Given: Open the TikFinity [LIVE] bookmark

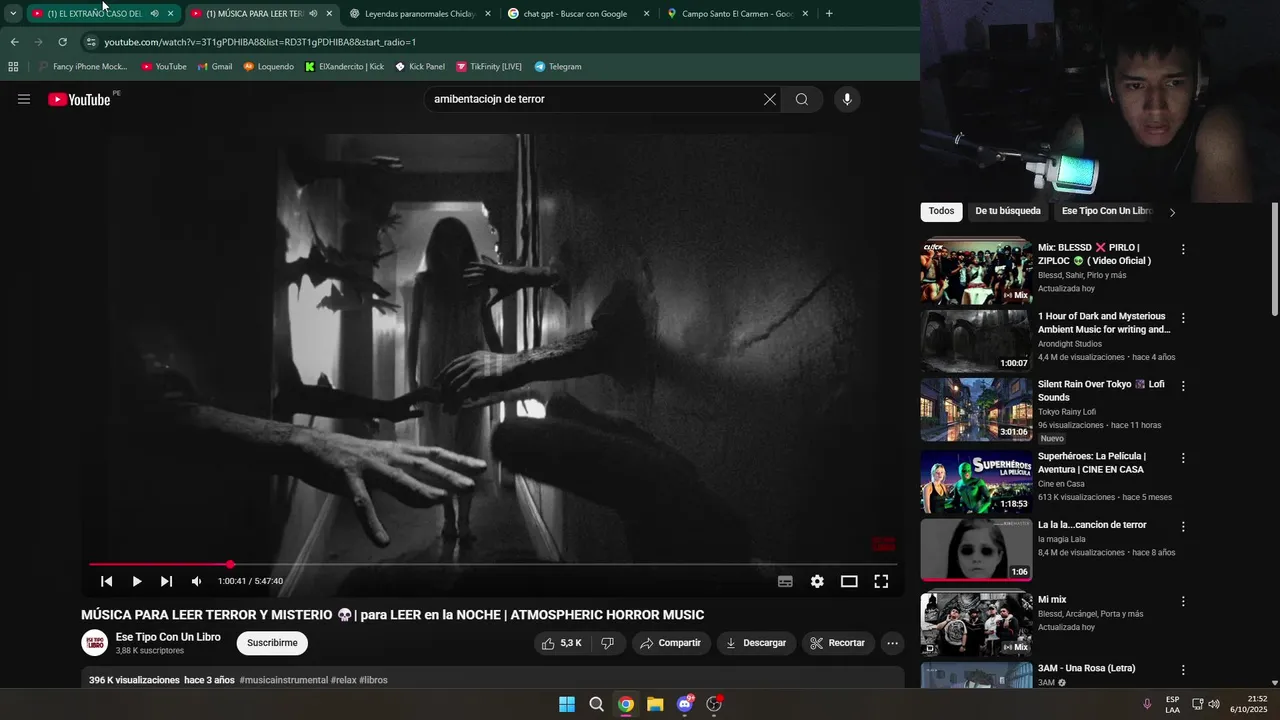Looking at the screenshot, I should [489, 67].
